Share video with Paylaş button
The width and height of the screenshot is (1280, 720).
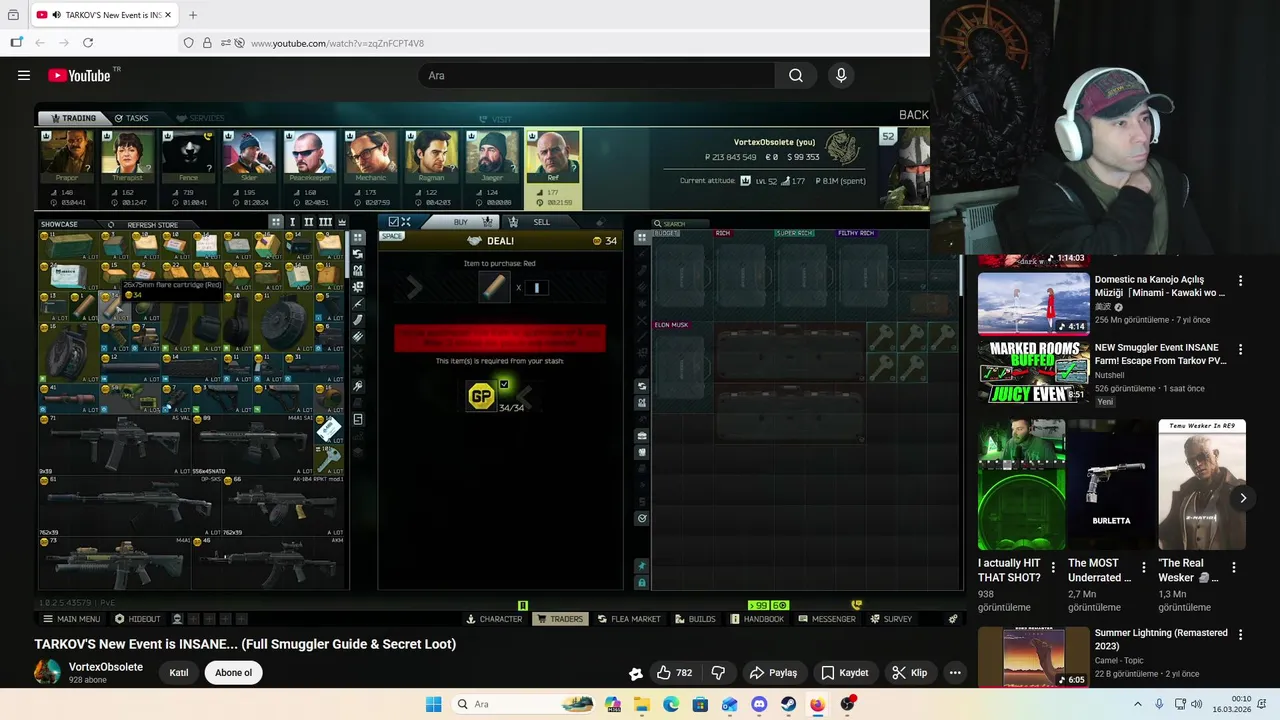[774, 673]
